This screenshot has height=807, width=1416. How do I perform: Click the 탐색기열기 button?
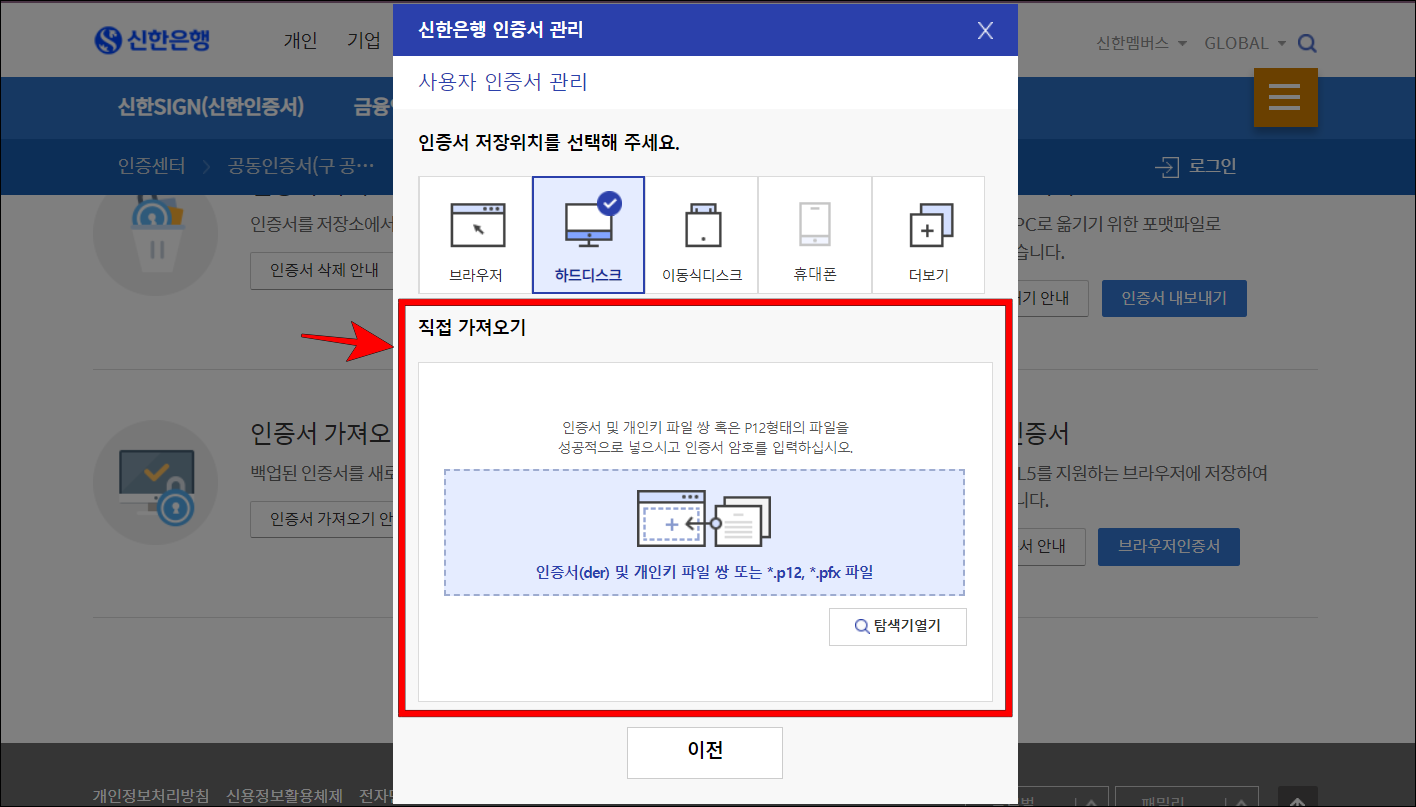click(x=897, y=627)
